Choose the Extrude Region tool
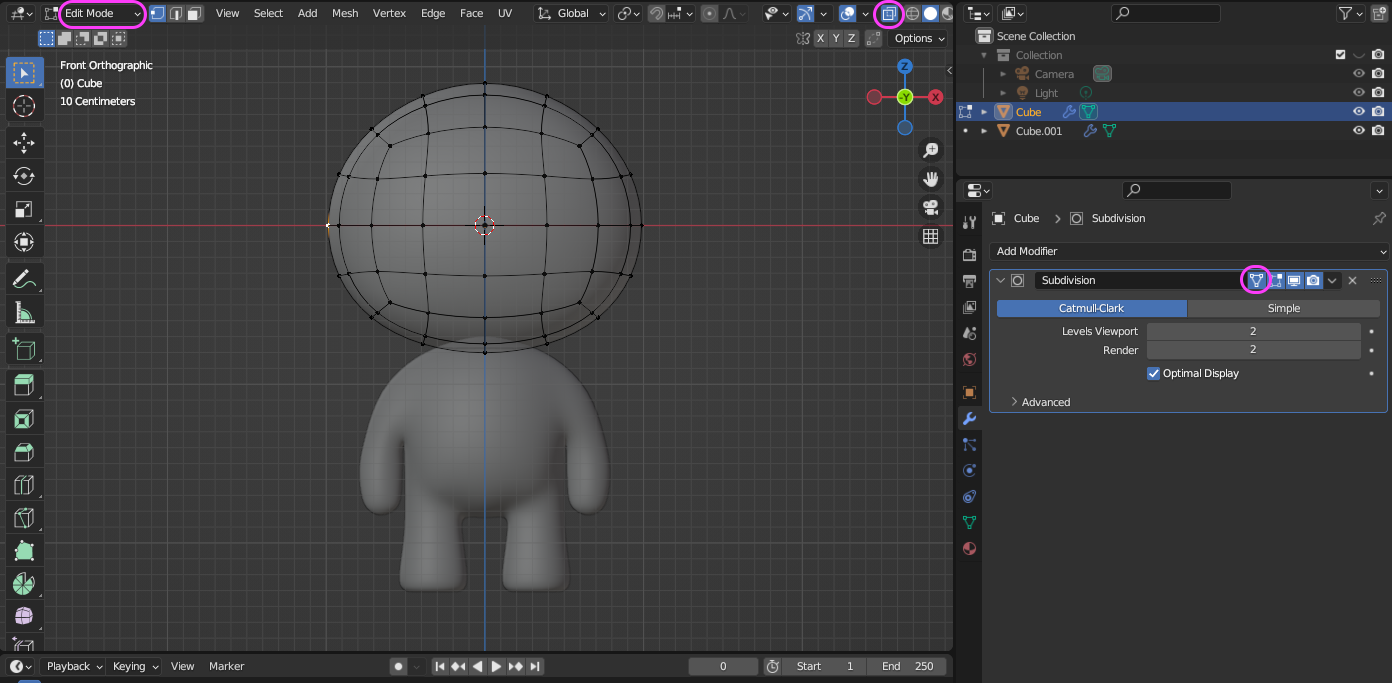The height and width of the screenshot is (683, 1392). (24, 384)
